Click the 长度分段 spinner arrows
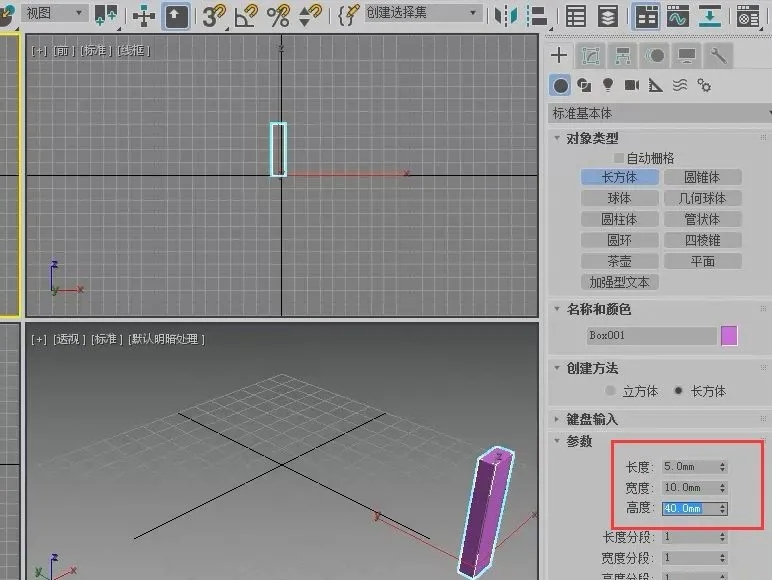 (x=722, y=537)
